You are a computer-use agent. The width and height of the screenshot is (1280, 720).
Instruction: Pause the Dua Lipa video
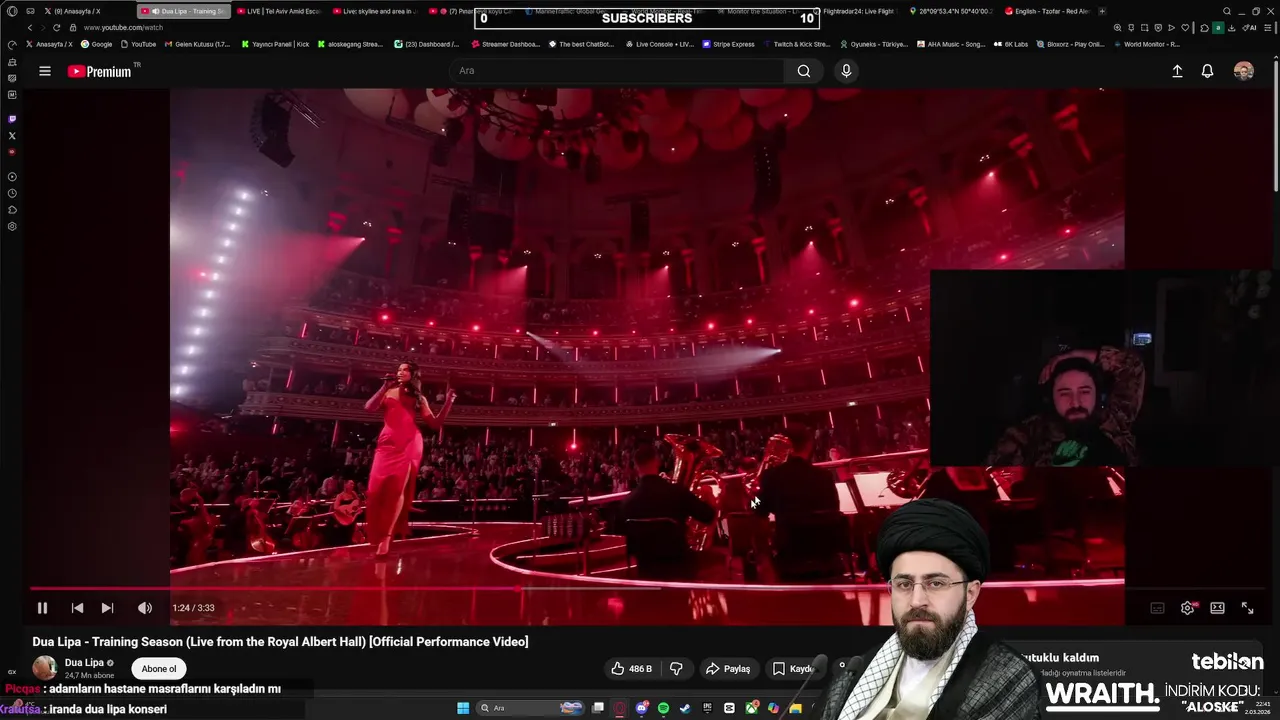click(x=42, y=608)
